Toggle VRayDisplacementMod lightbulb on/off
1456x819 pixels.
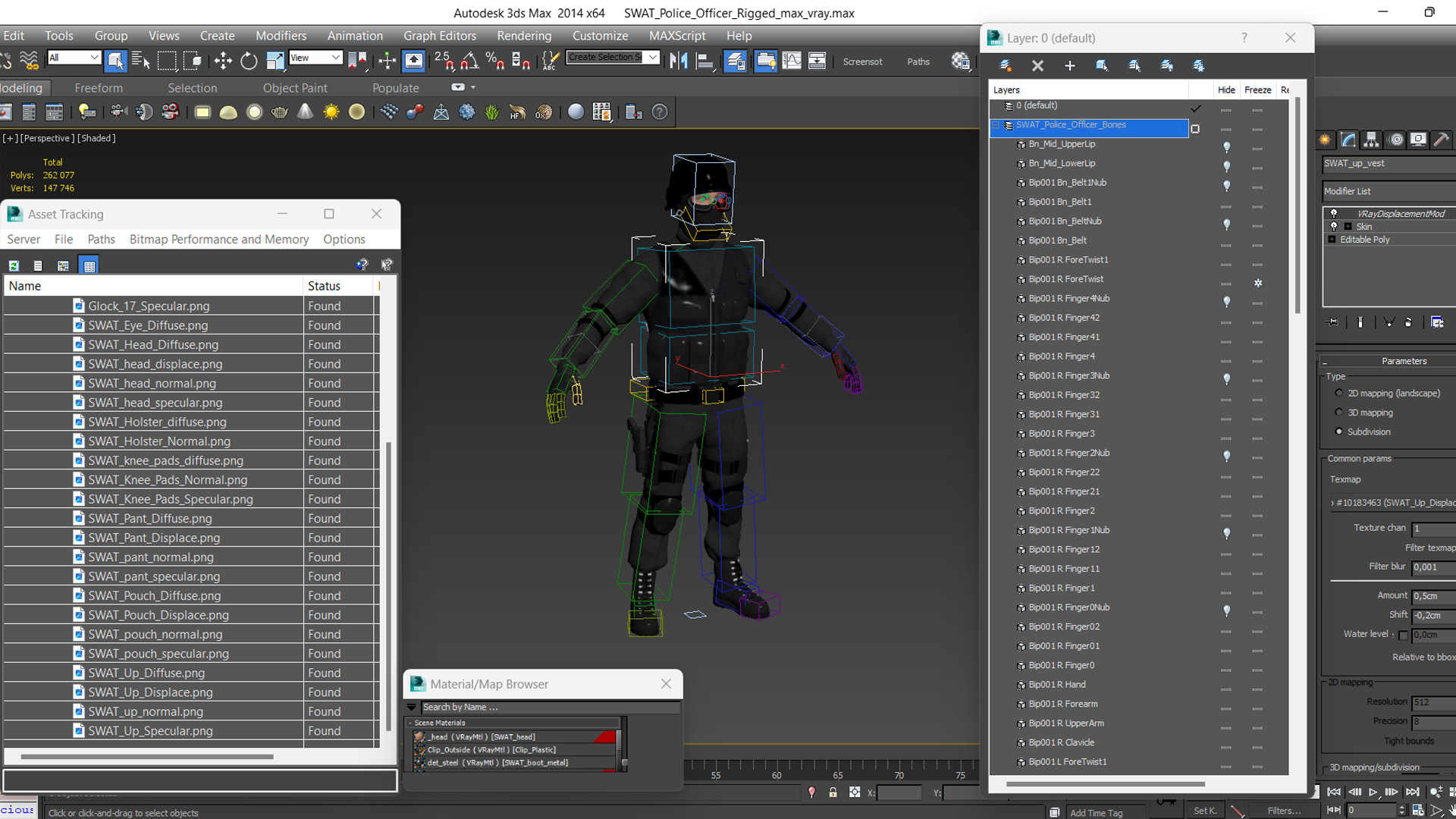coord(1334,213)
